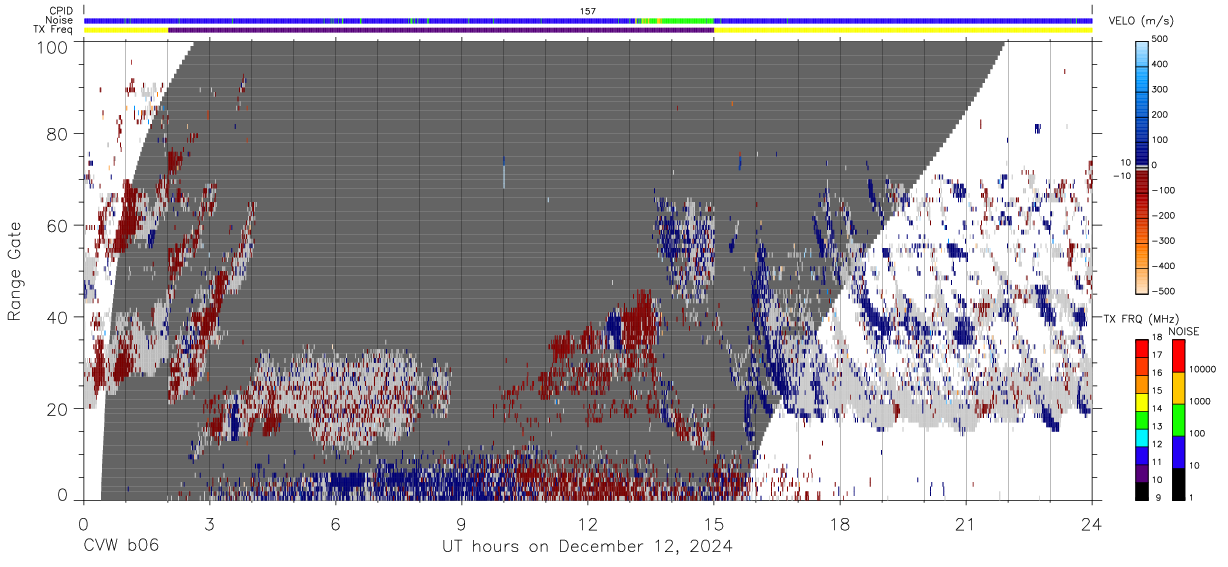Image resolution: width=1228 pixels, height=567 pixels.
Task: Click the "NOISE" legend heading
Action: [x=1185, y=331]
